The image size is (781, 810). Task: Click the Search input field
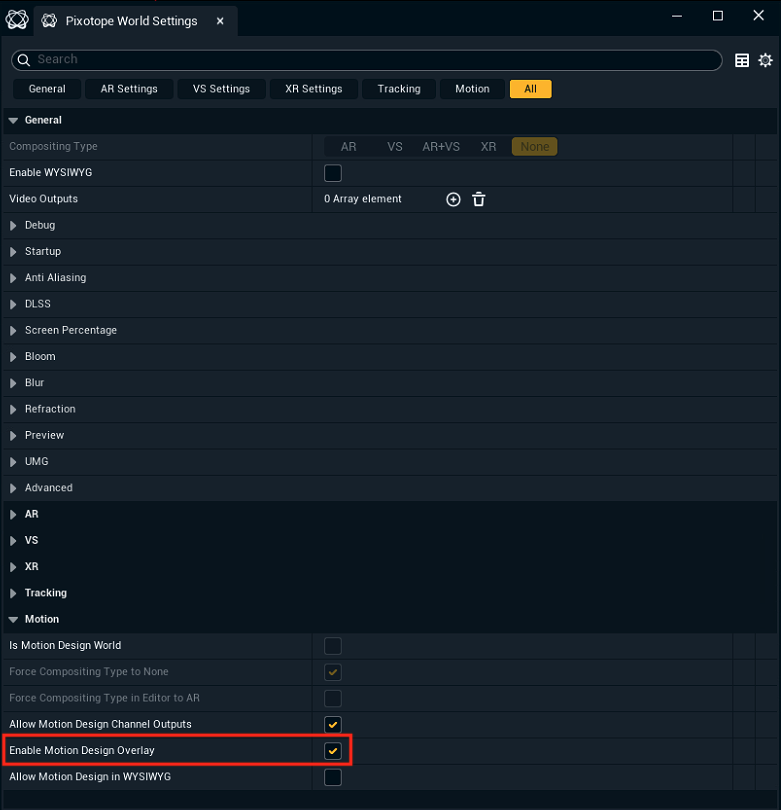pos(370,60)
